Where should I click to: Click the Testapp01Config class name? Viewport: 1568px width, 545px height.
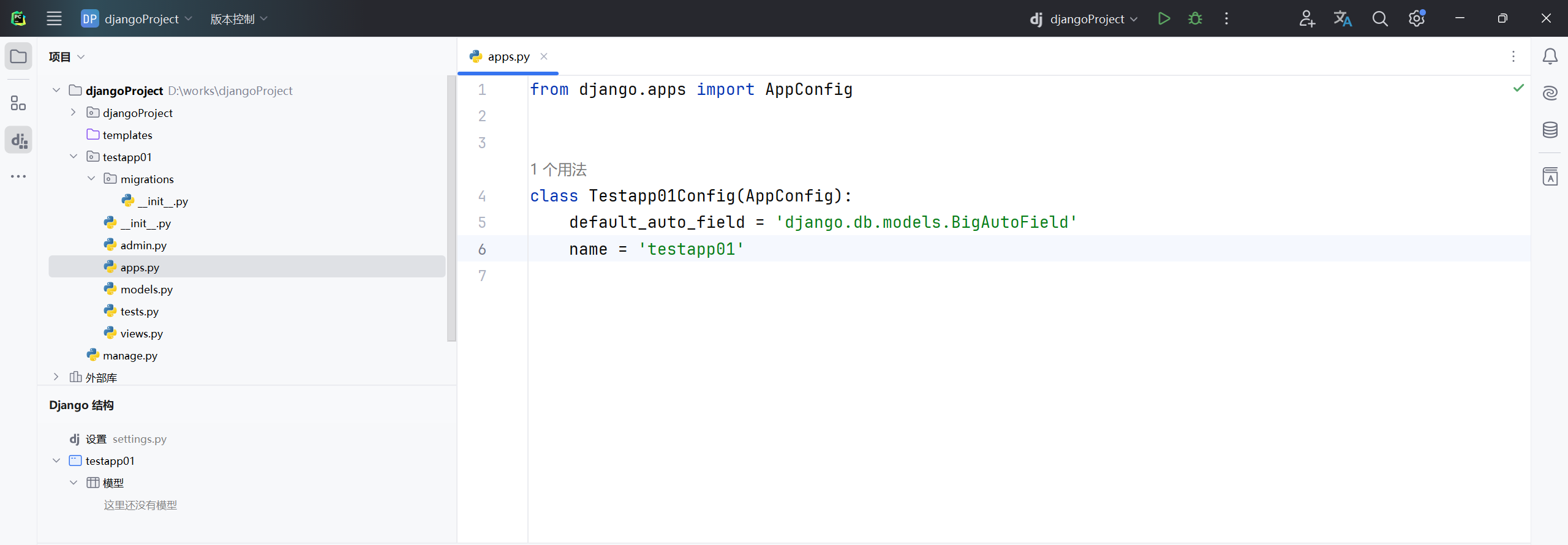661,196
